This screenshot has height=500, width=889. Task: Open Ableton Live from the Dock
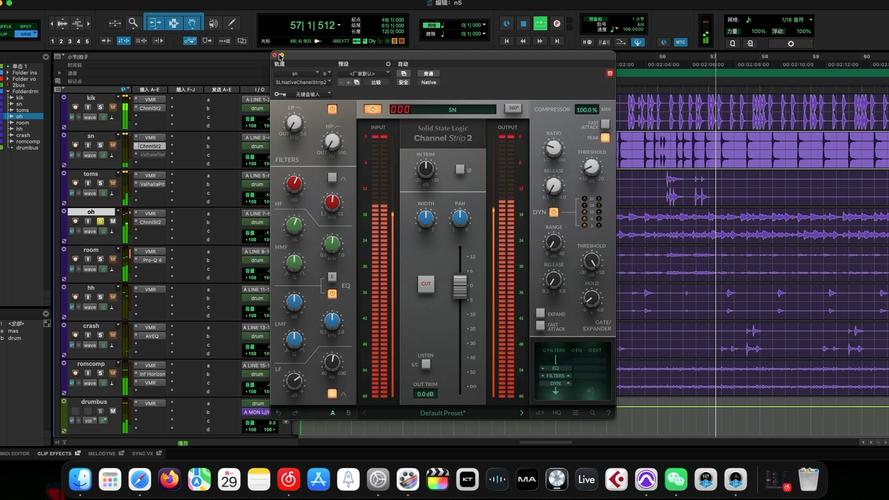pyautogui.click(x=586, y=480)
